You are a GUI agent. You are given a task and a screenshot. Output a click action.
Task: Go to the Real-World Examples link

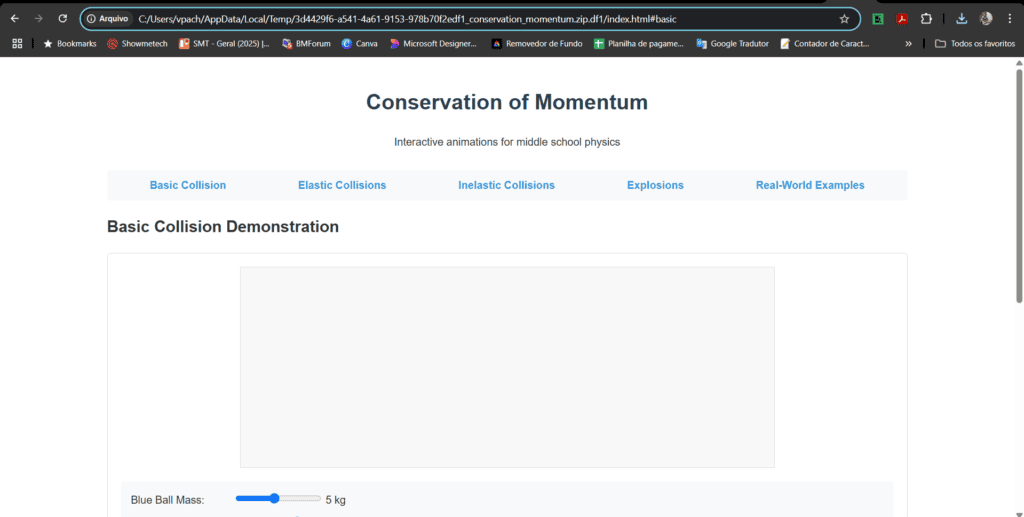point(810,185)
